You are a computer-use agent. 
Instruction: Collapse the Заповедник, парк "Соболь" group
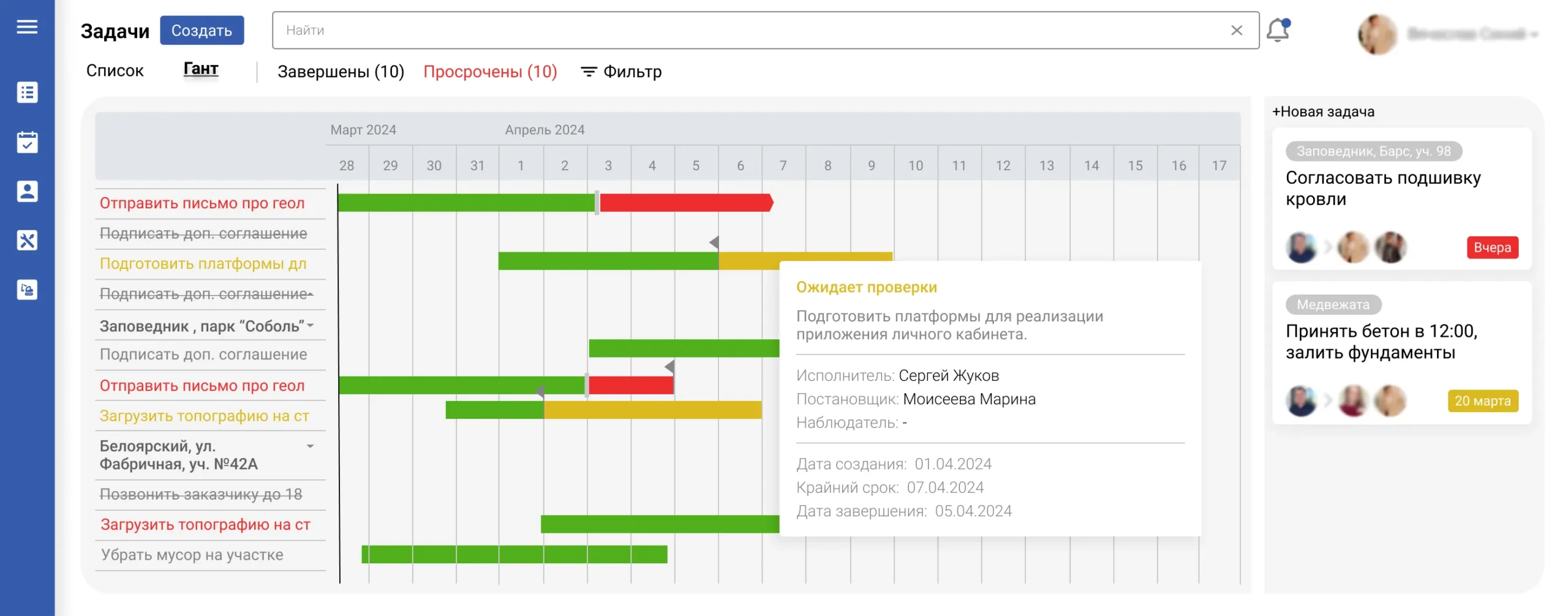click(311, 326)
